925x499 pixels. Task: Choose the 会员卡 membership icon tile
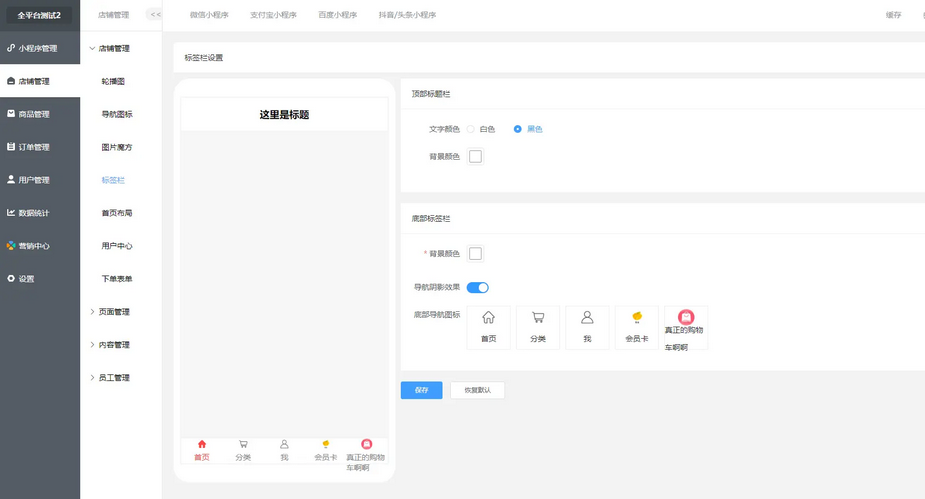[x=636, y=327]
